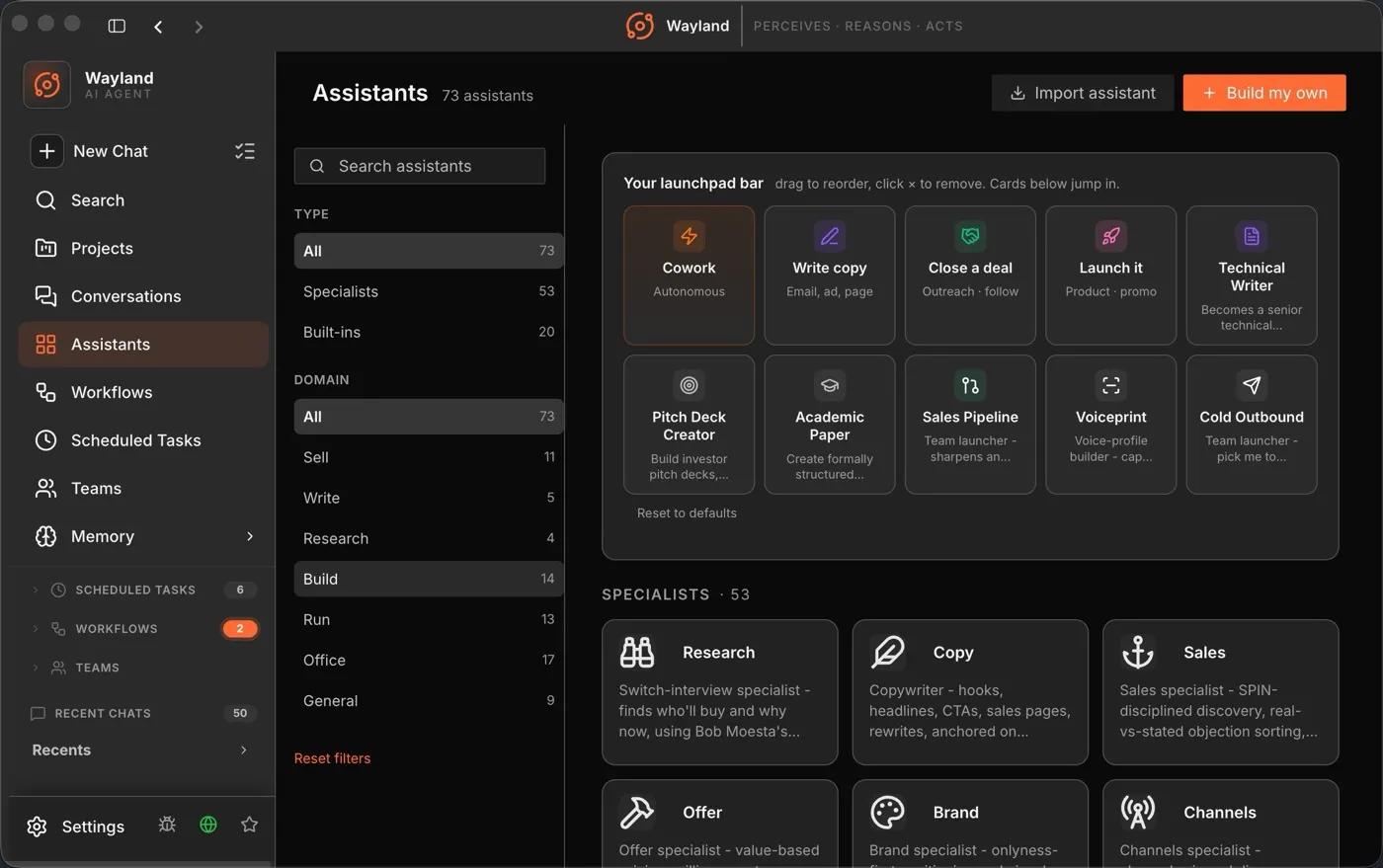
Task: Filter by the Build domain
Action: click(x=429, y=579)
